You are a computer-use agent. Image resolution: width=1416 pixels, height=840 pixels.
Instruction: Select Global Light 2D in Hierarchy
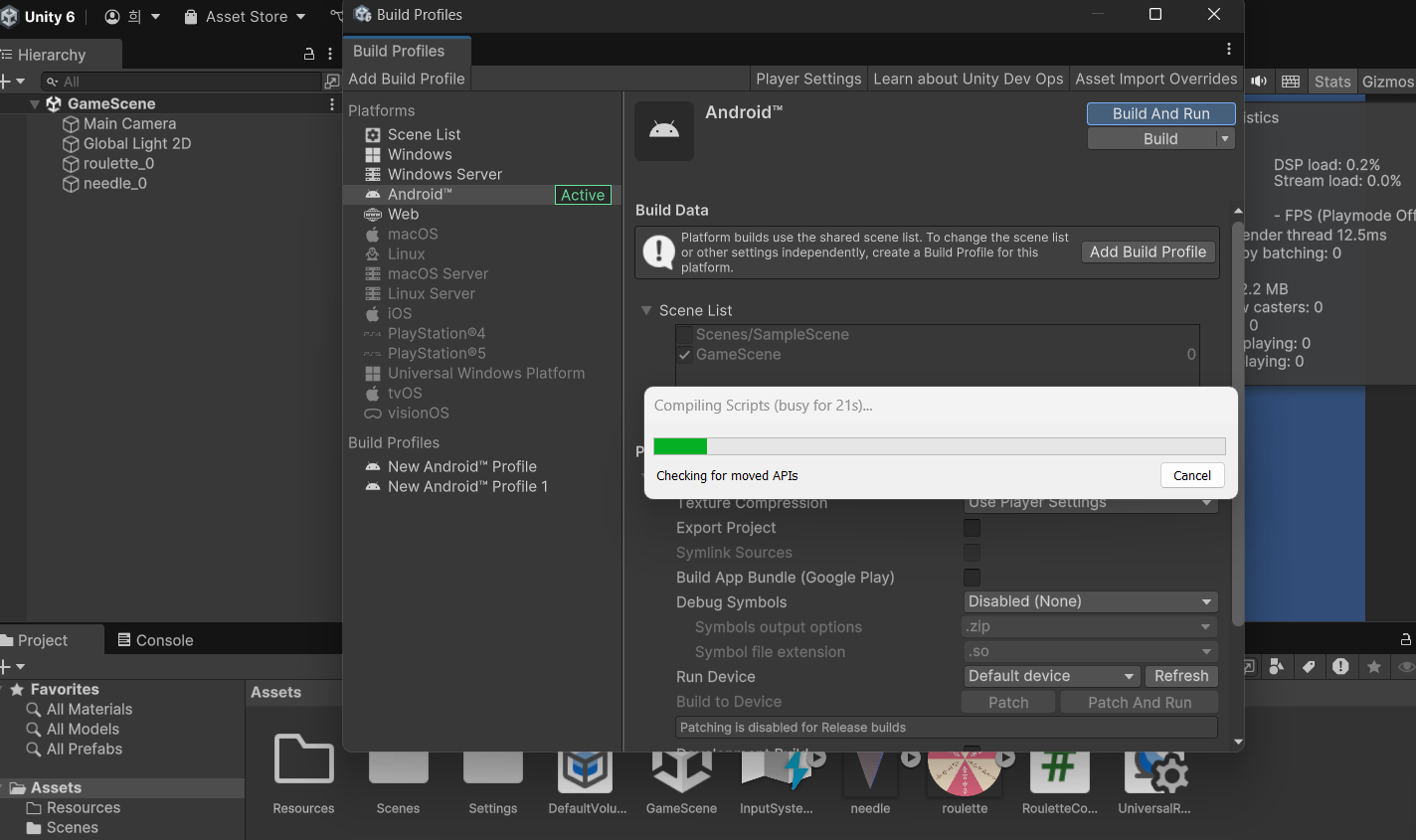pyautogui.click(x=137, y=143)
